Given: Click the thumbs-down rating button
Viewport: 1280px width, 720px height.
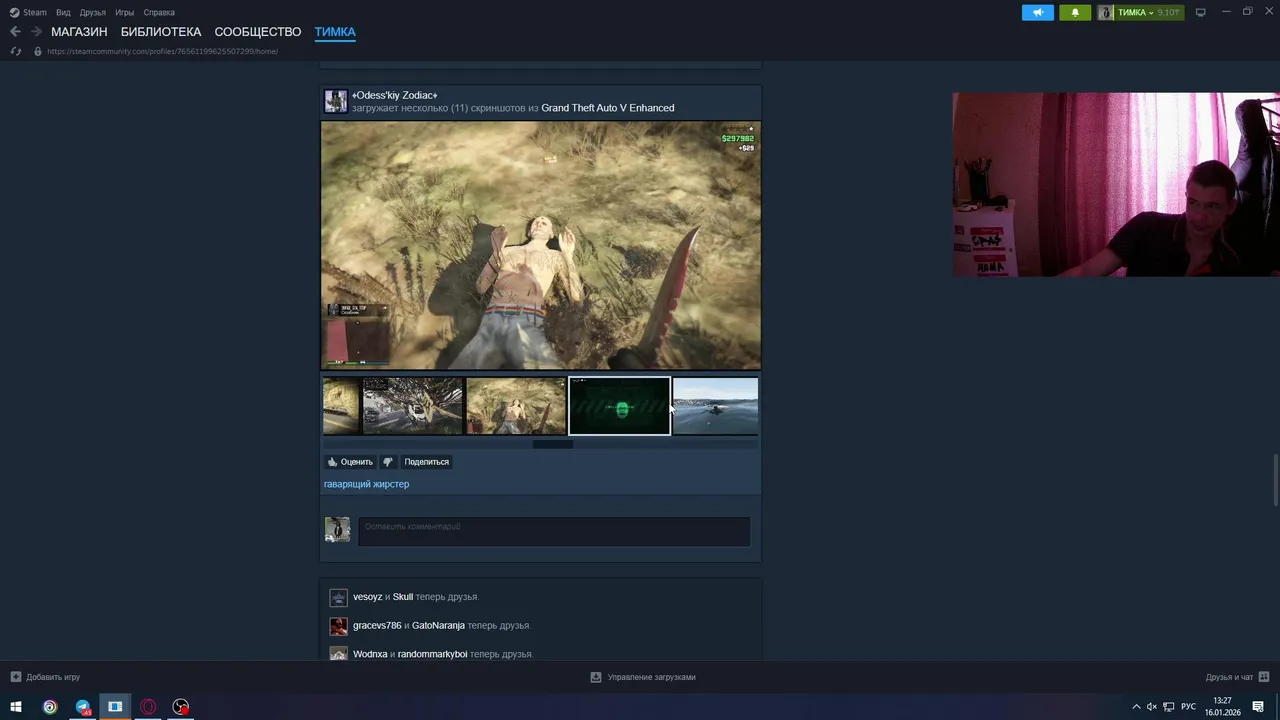Looking at the screenshot, I should point(388,462).
